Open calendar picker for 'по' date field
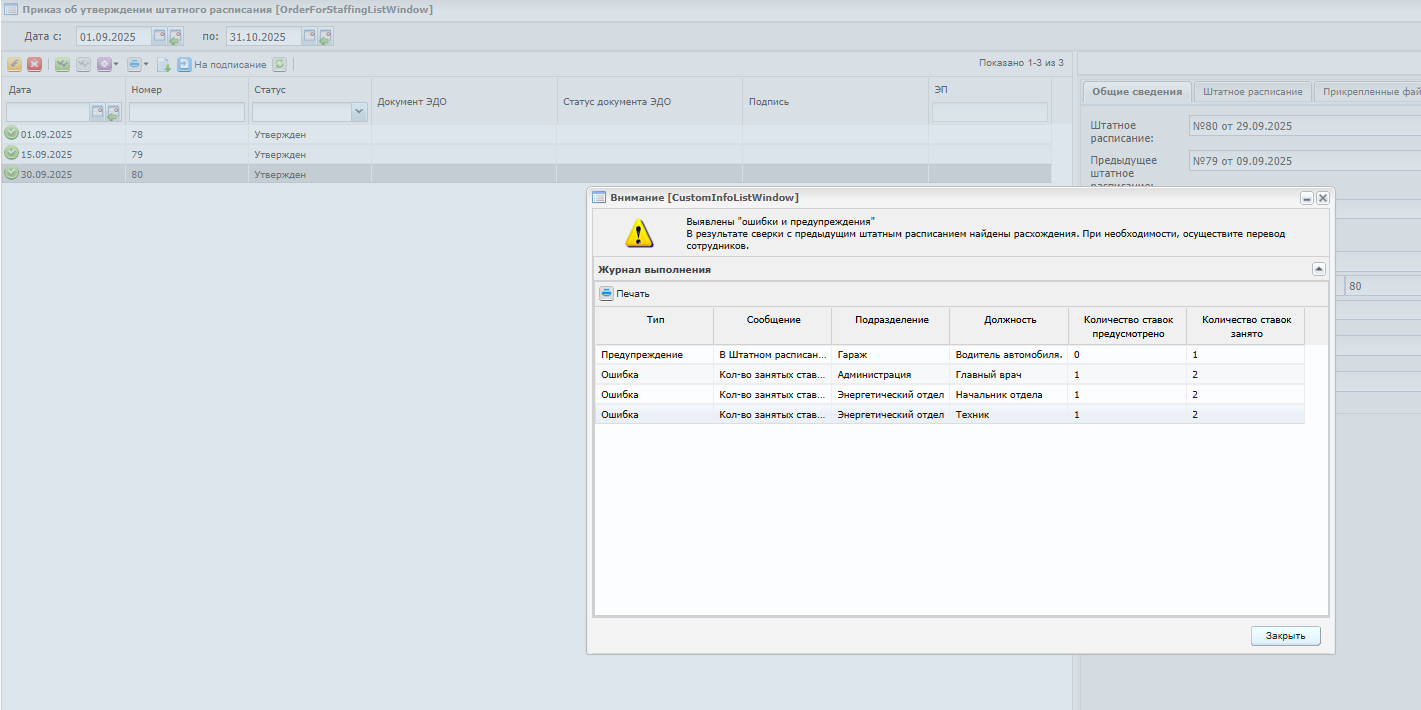This screenshot has width=1421, height=710. [310, 36]
